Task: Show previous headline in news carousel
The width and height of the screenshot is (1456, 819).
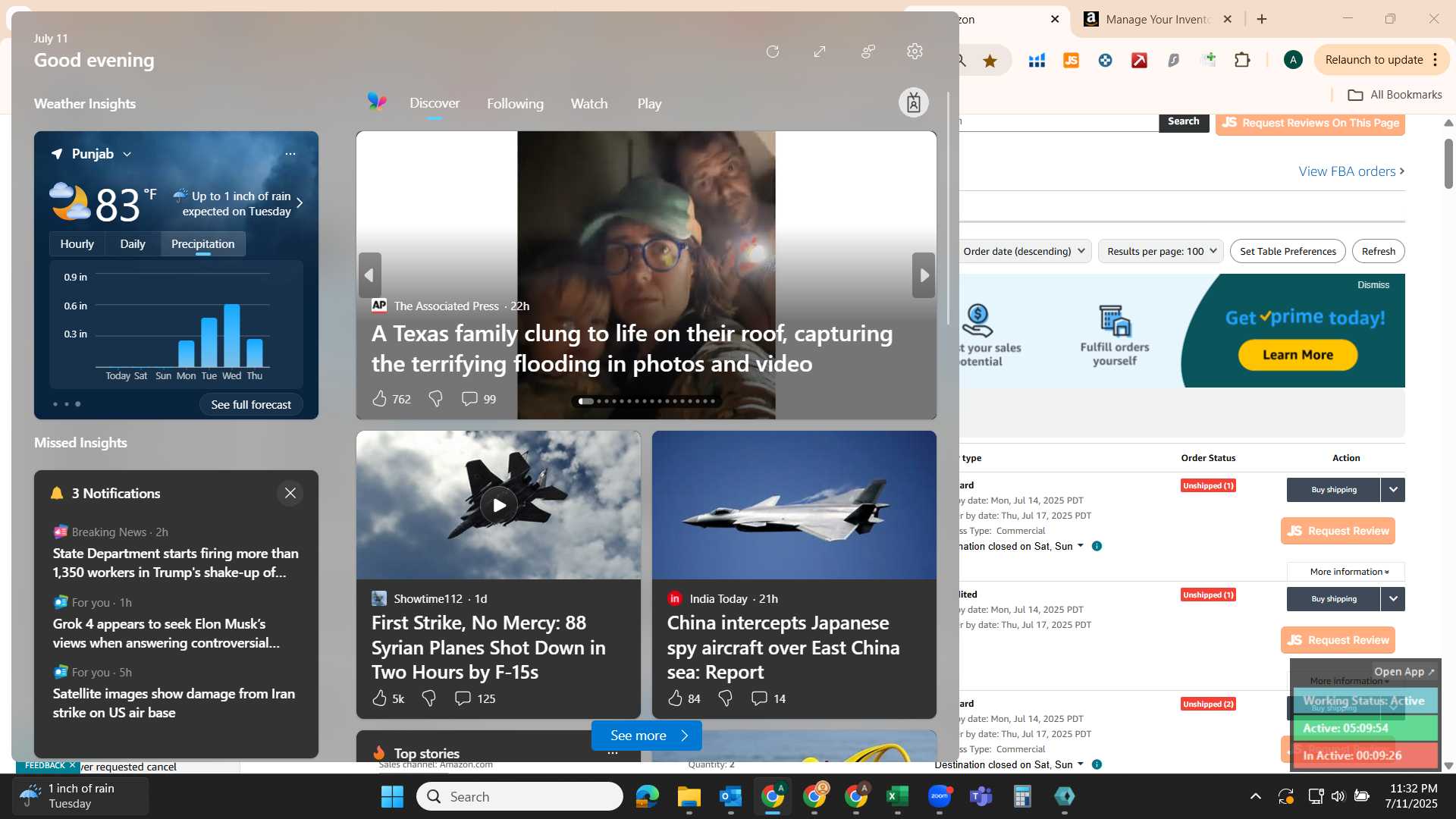Action: tap(369, 275)
